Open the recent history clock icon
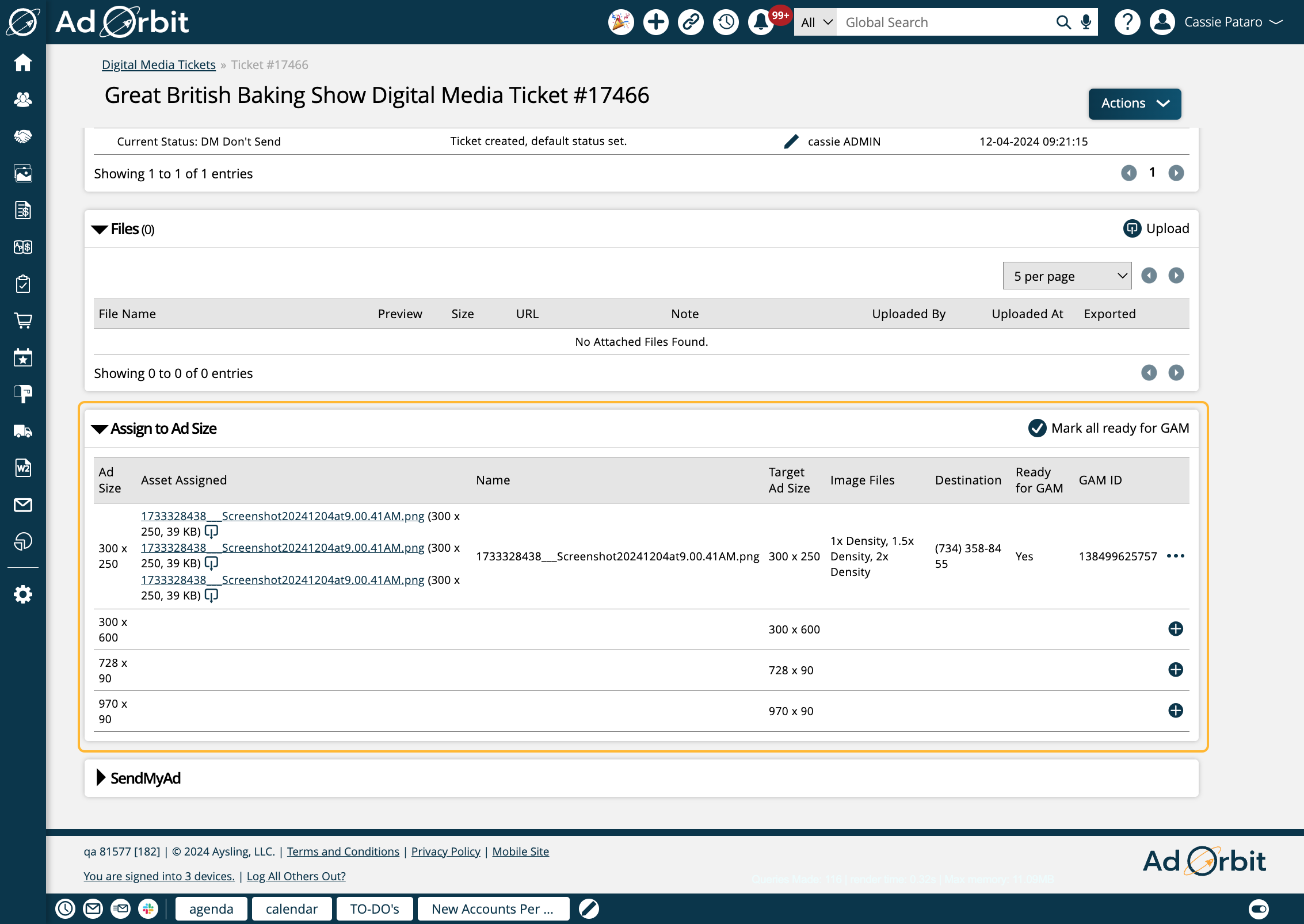 pos(726,22)
